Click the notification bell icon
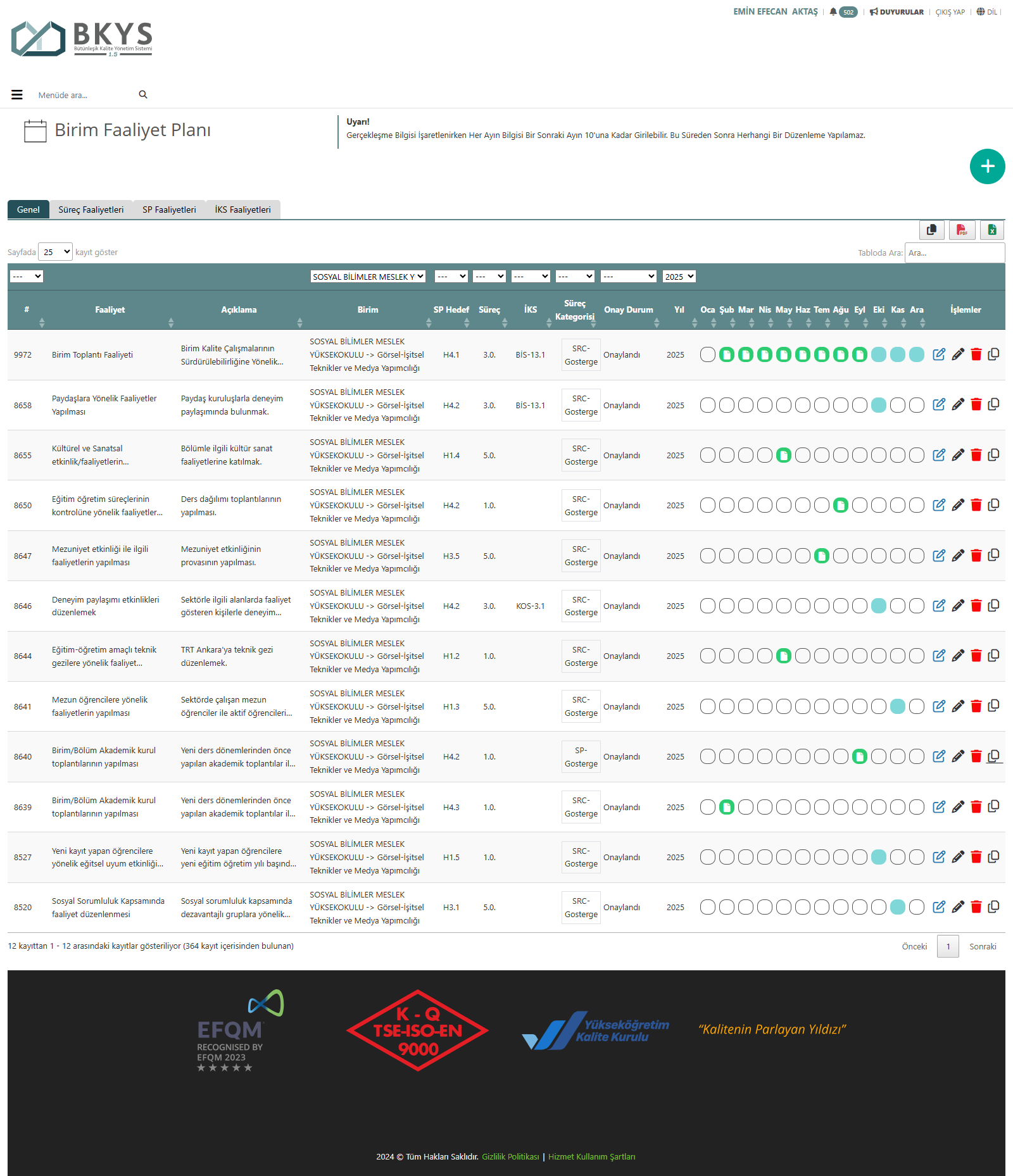Image resolution: width=1013 pixels, height=1176 pixels. (833, 12)
